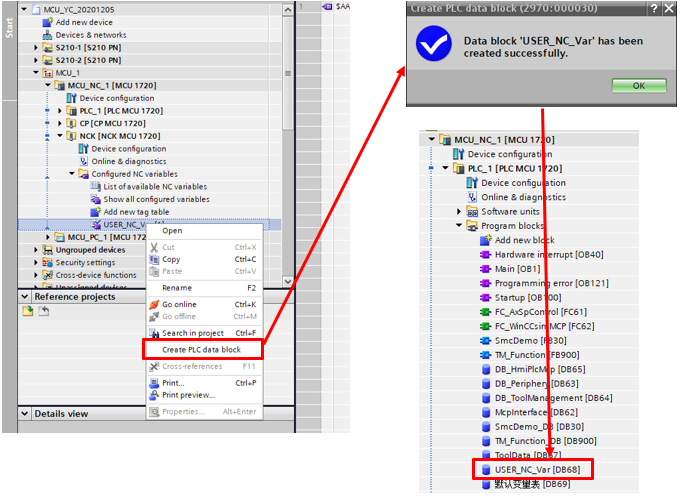Open NCK Device configuration icon
The image size is (690, 503).
point(83,149)
